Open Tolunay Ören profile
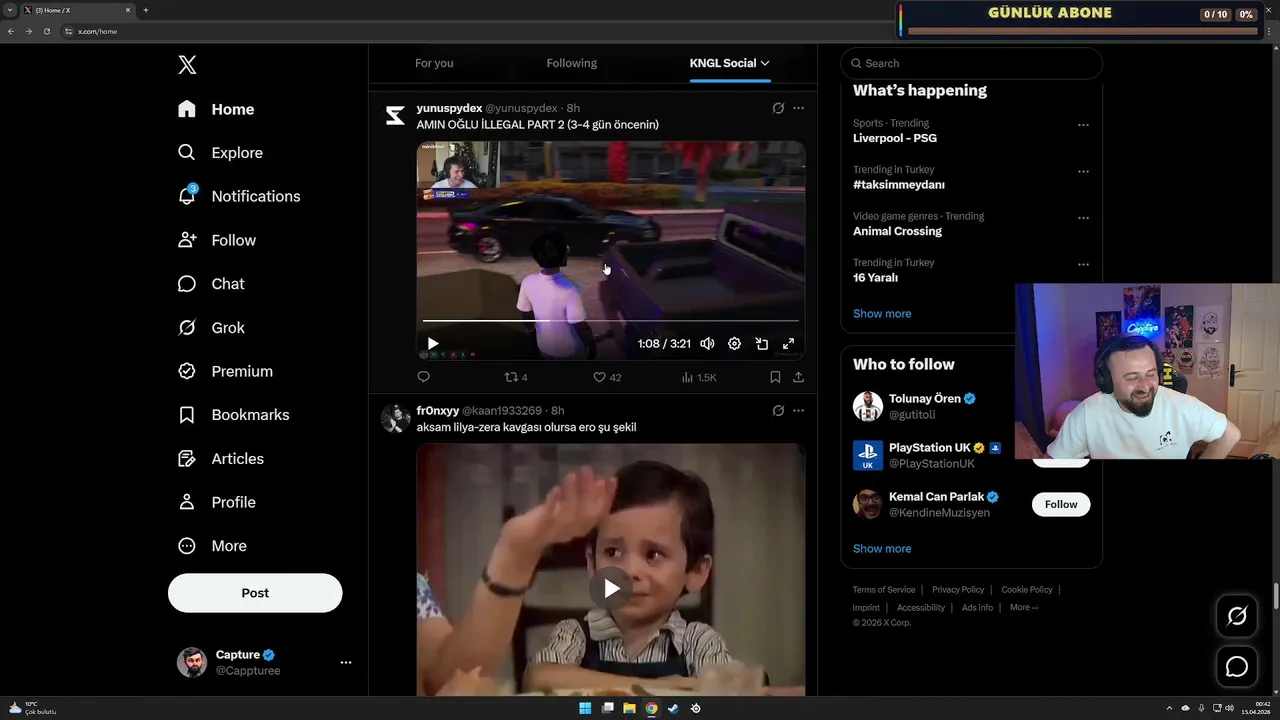Image resolution: width=1280 pixels, height=720 pixels. point(925,398)
